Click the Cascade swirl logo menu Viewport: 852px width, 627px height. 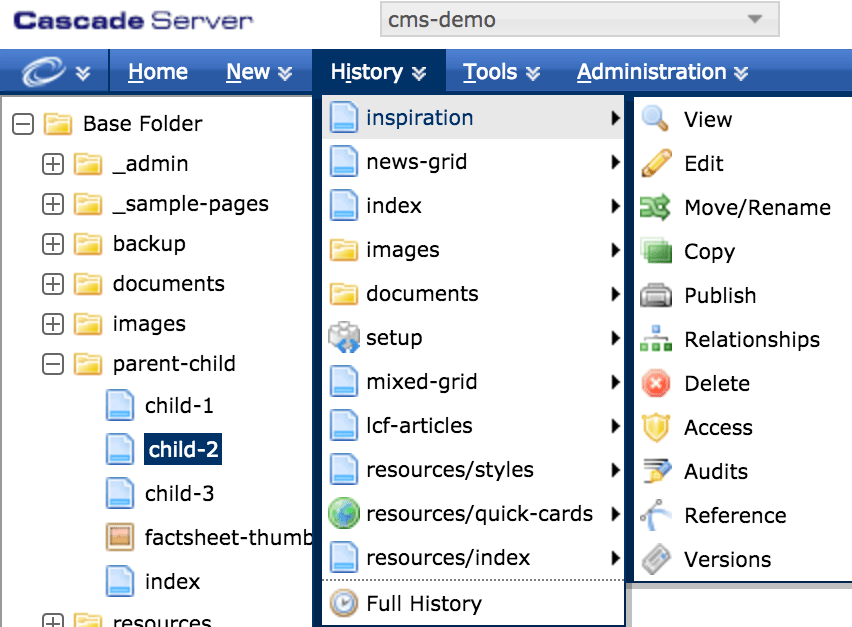coord(55,72)
